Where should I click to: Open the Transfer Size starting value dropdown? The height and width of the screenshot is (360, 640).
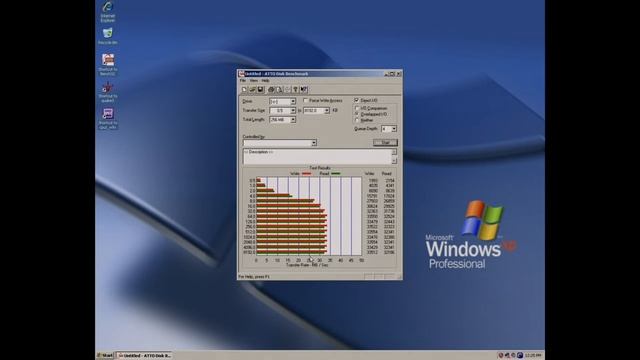tap(293, 111)
